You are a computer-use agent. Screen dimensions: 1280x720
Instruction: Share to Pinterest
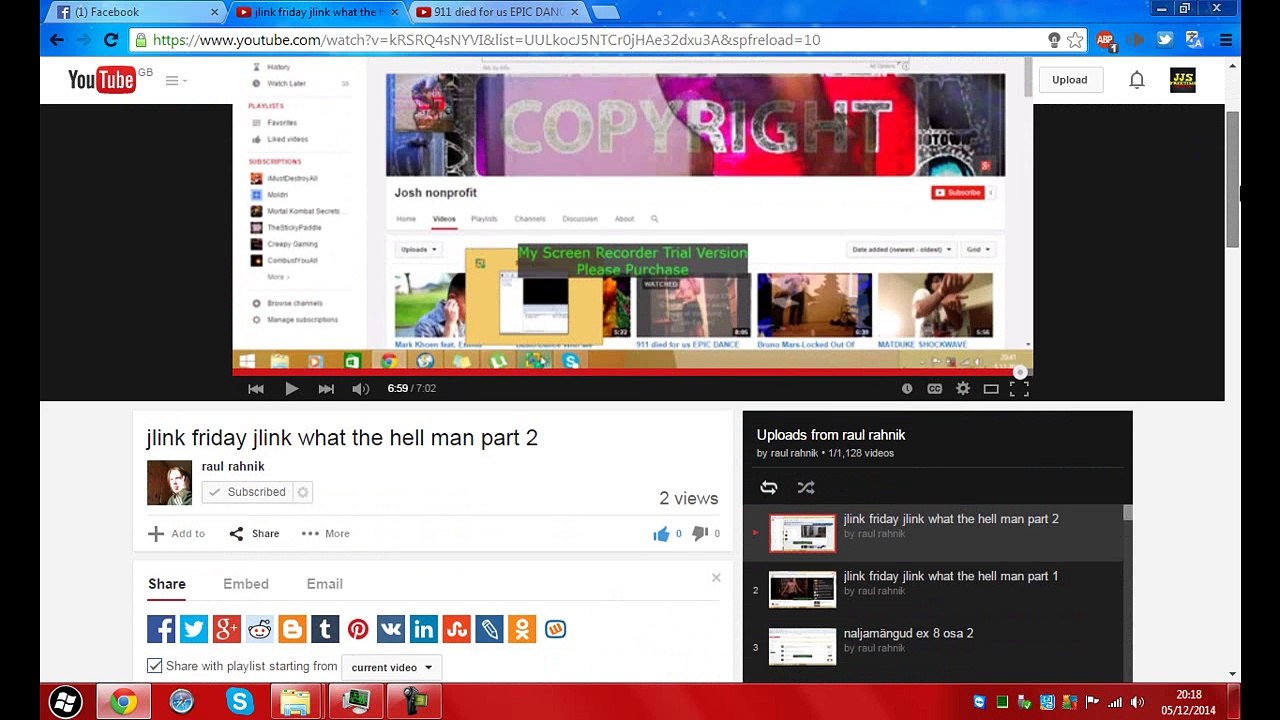(358, 629)
